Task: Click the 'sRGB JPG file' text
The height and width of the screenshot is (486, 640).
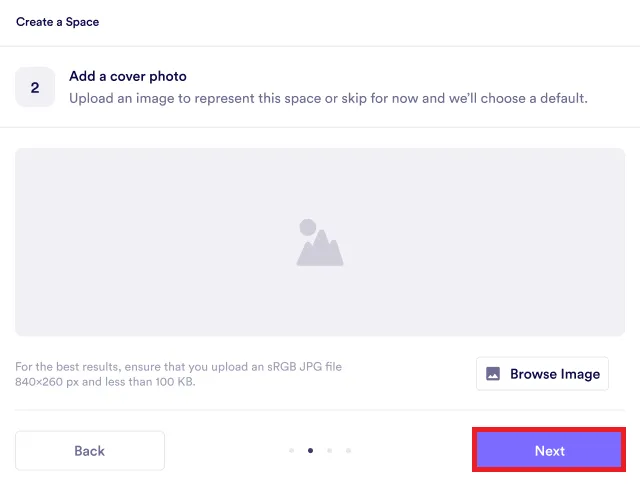Action: (x=300, y=367)
